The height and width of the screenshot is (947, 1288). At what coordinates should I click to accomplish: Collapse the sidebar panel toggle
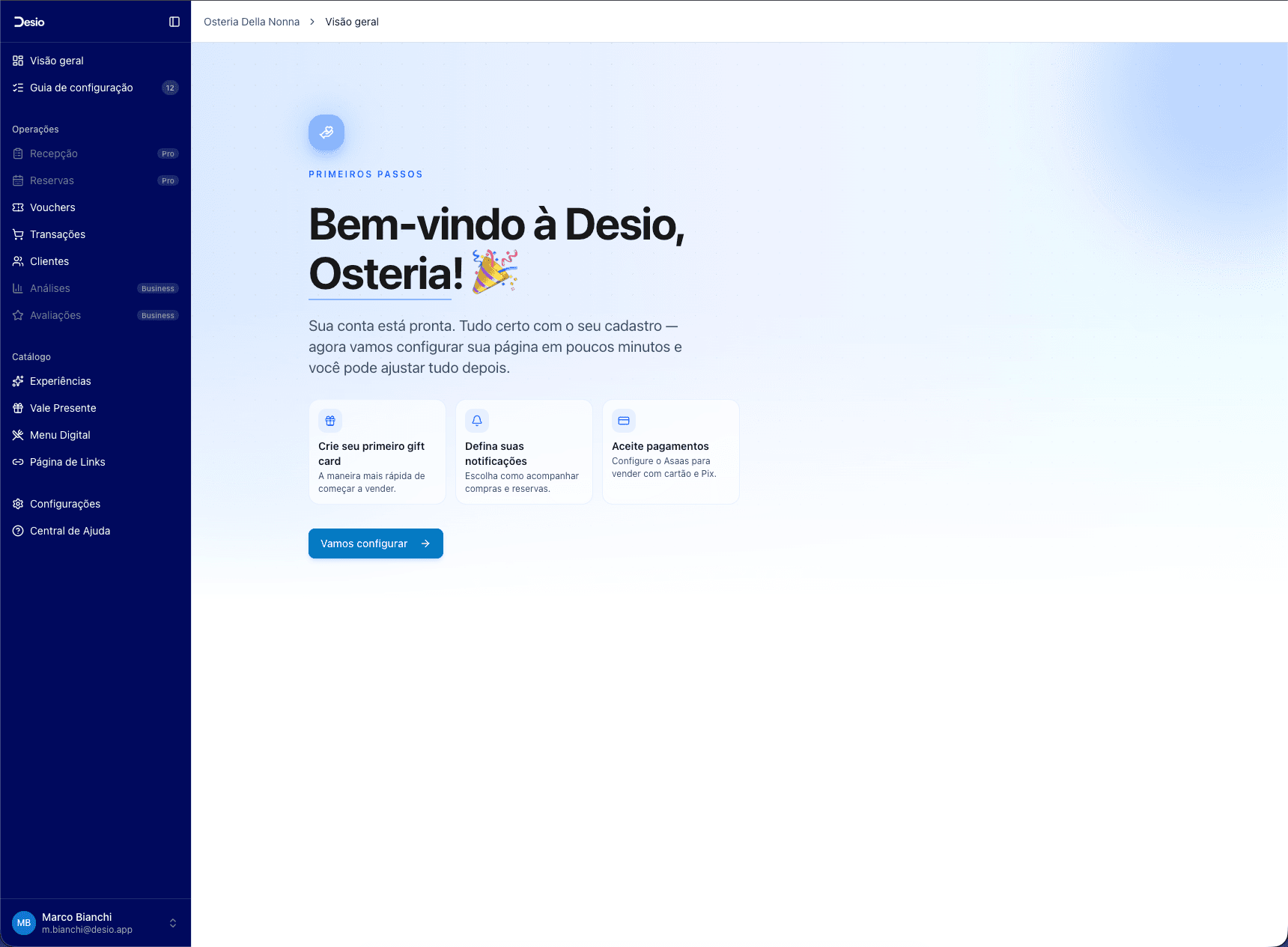point(174,22)
